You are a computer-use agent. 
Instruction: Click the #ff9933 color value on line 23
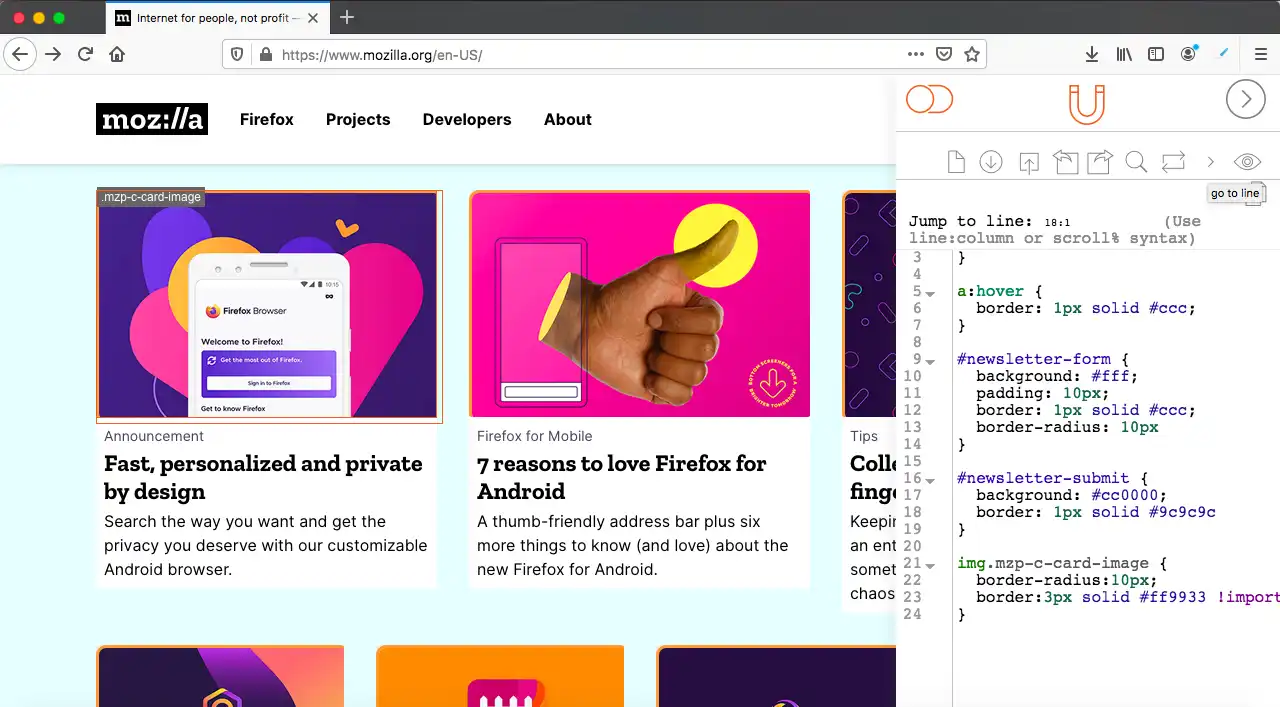click(1173, 597)
